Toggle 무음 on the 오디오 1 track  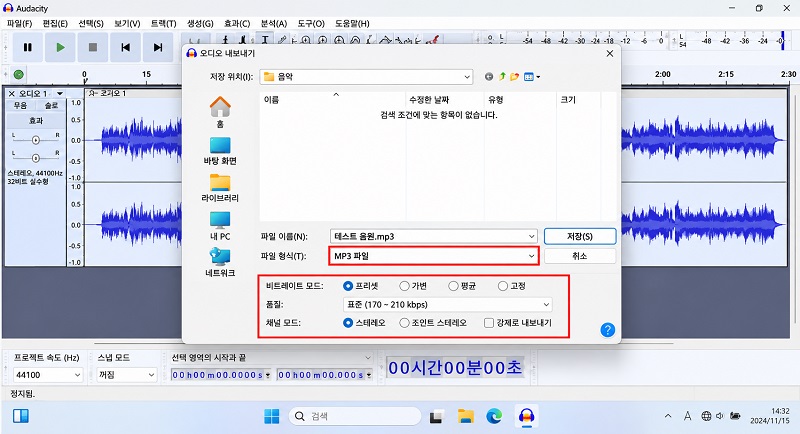pyautogui.click(x=20, y=106)
